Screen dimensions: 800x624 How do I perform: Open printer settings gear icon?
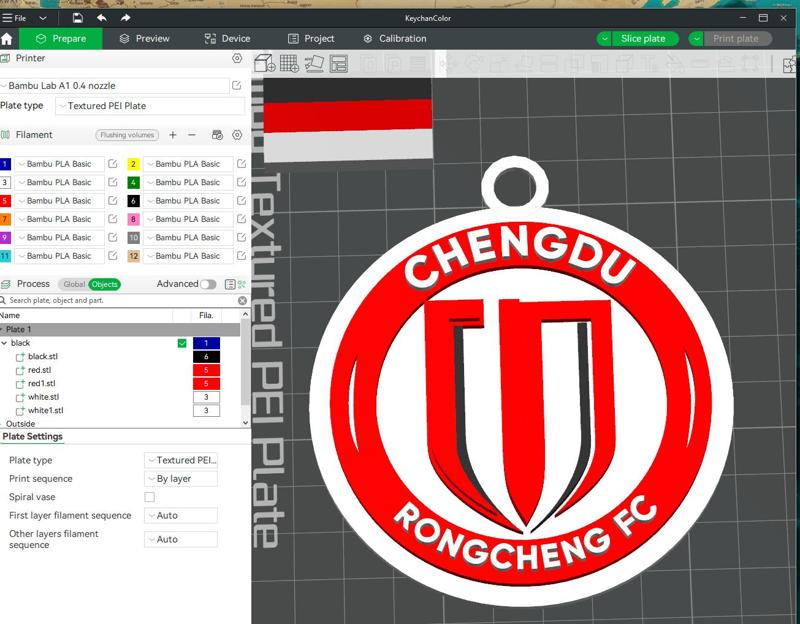(x=237, y=58)
